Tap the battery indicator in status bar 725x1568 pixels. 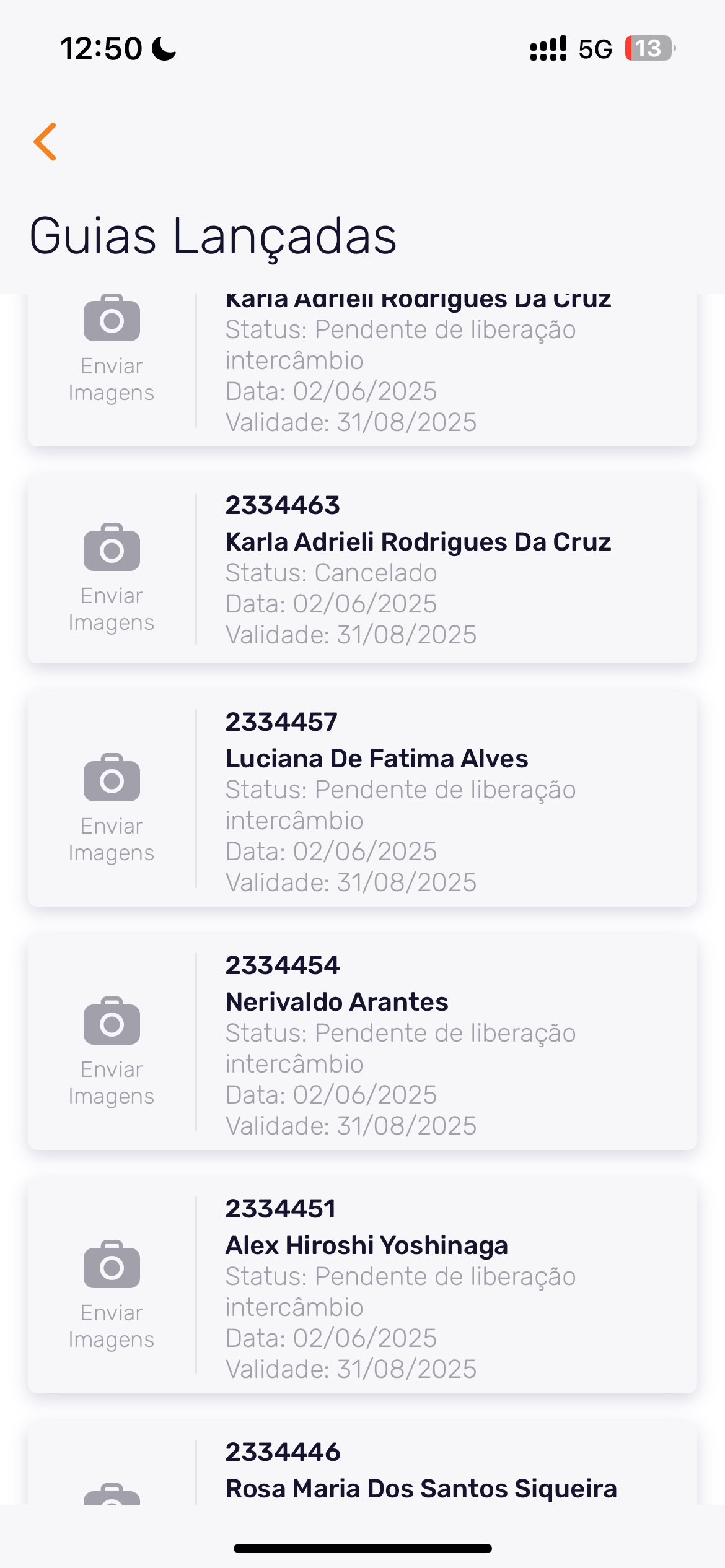coord(649,48)
